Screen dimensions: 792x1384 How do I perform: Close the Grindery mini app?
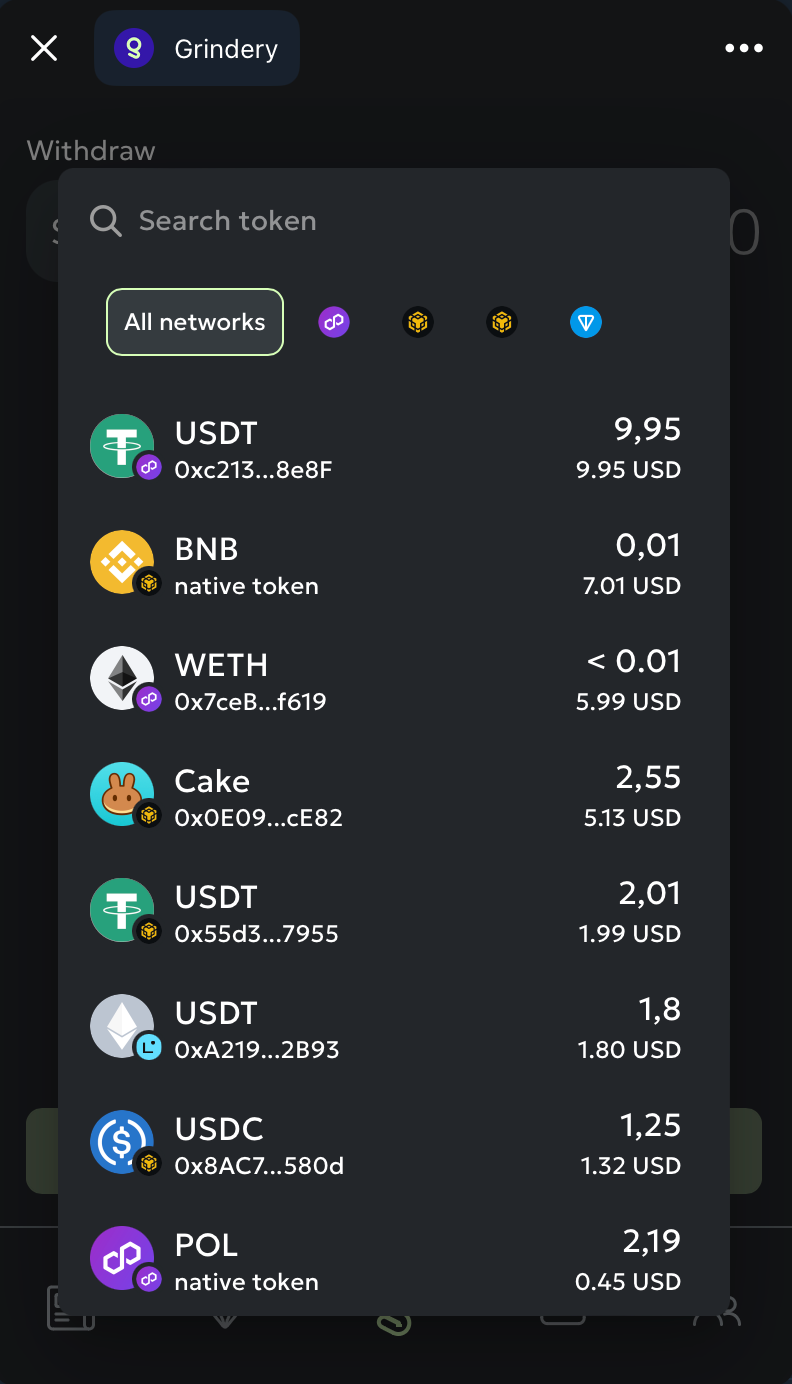(44, 48)
